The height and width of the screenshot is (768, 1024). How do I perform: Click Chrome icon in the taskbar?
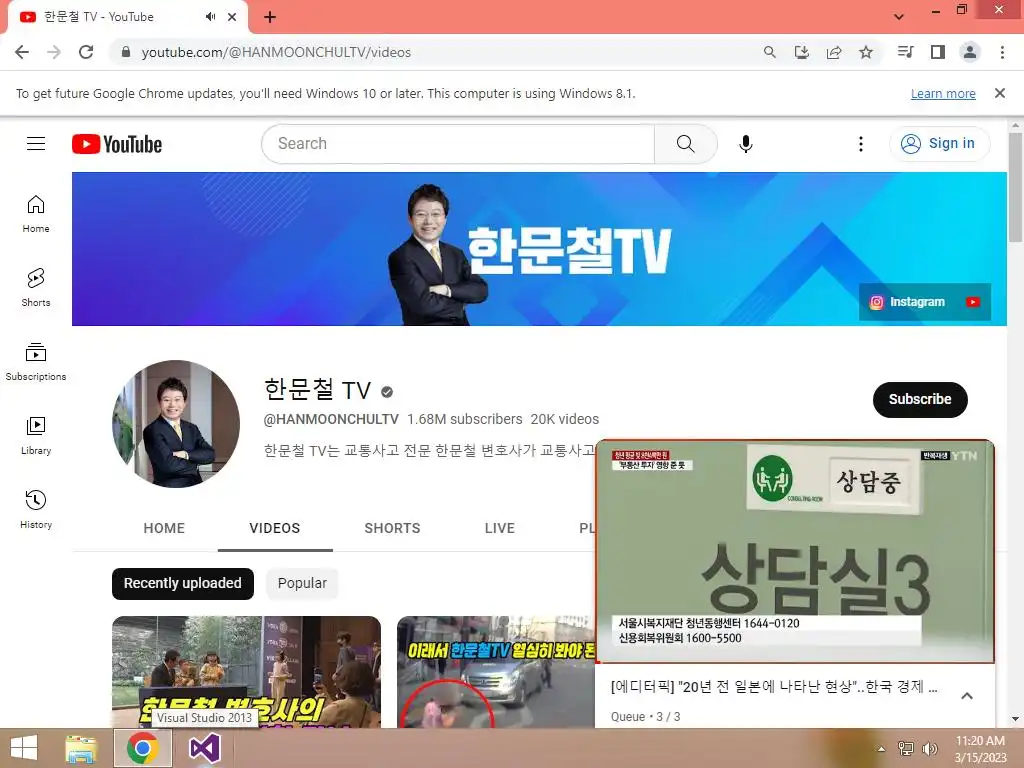(143, 748)
